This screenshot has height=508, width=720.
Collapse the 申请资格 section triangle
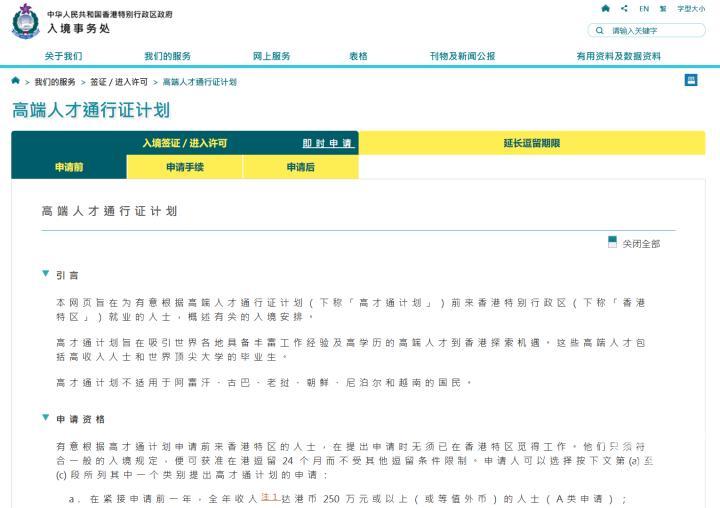(45, 418)
